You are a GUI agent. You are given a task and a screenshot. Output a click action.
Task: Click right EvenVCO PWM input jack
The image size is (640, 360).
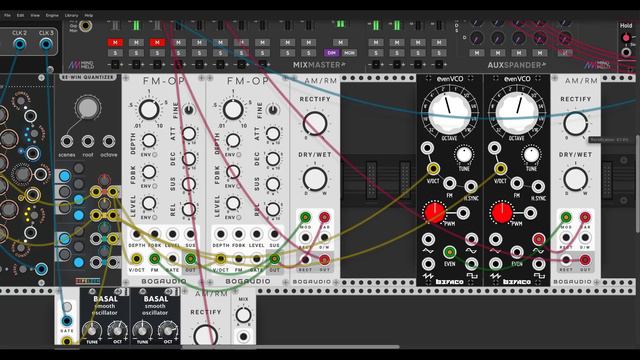point(530,213)
